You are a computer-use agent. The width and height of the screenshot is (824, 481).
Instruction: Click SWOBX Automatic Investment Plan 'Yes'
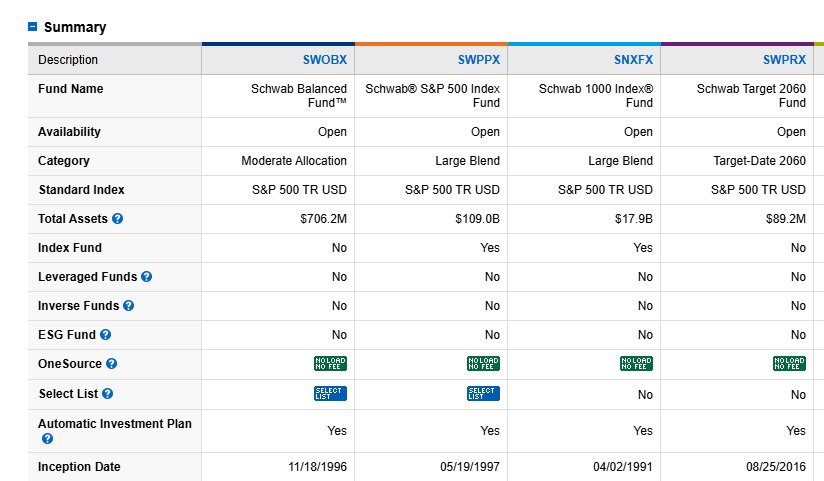[x=337, y=431]
